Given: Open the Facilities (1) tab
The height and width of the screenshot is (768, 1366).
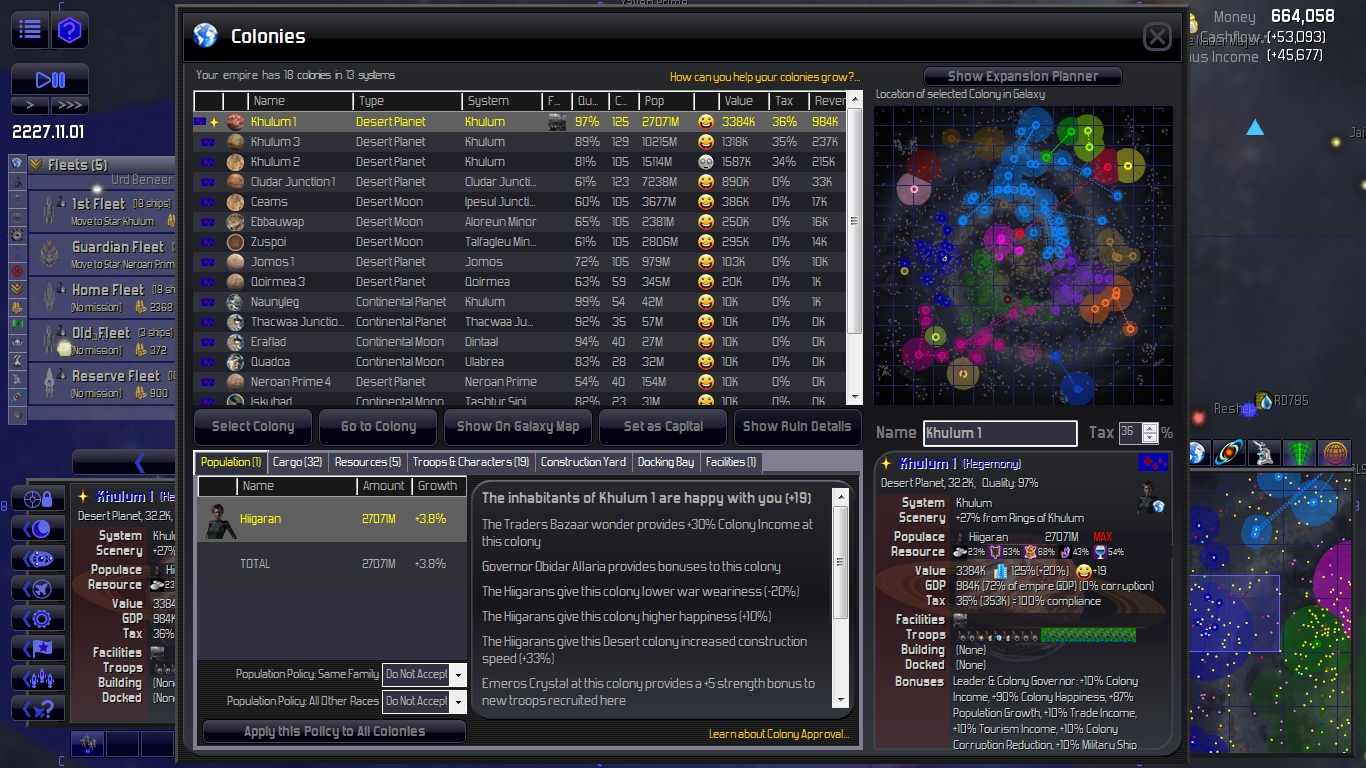Looking at the screenshot, I should (731, 462).
